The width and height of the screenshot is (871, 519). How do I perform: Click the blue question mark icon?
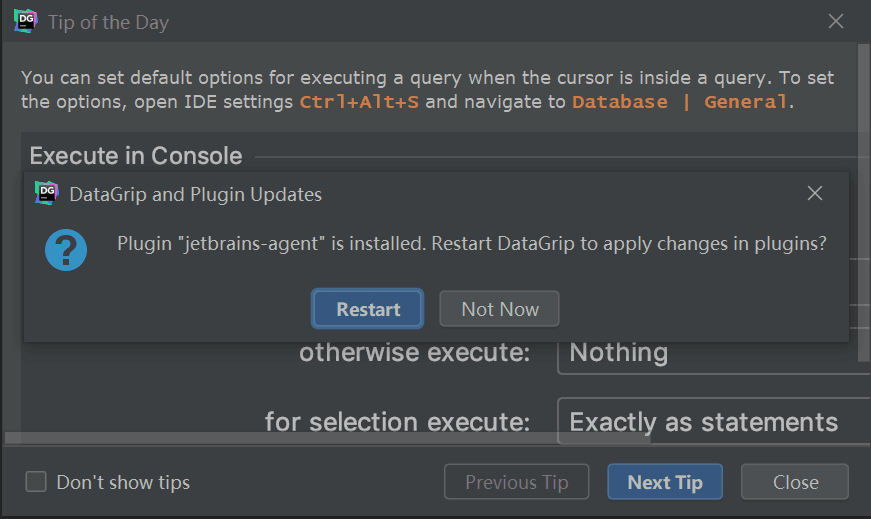pyautogui.click(x=66, y=250)
